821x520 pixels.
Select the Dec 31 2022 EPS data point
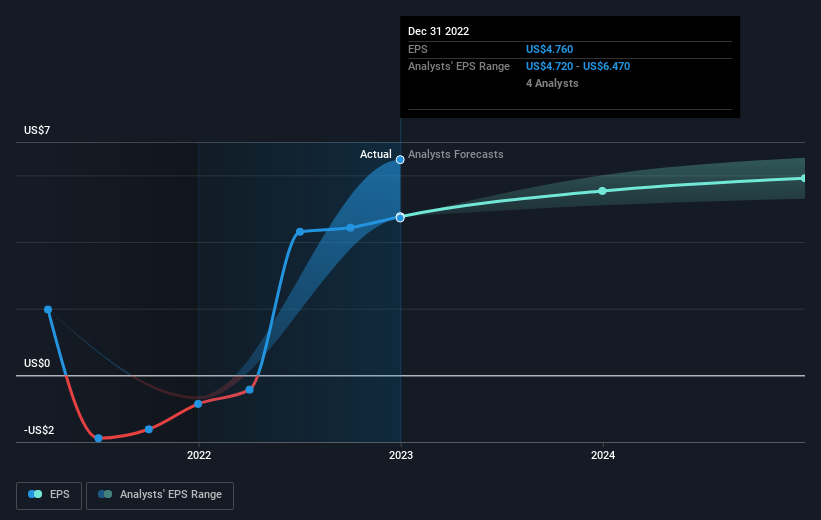click(x=400, y=217)
